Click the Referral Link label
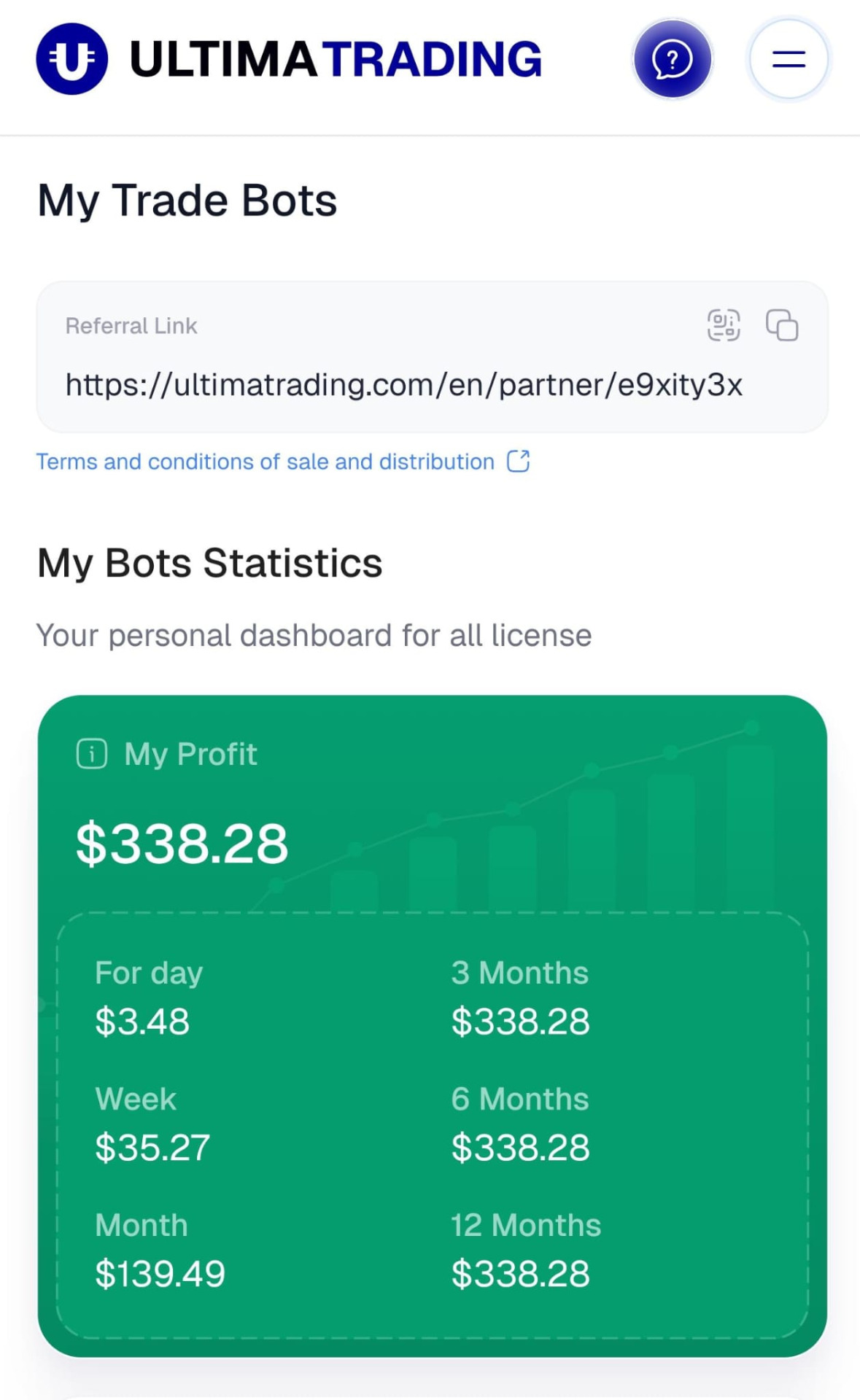Viewport: 860px width, 1400px height. click(131, 326)
